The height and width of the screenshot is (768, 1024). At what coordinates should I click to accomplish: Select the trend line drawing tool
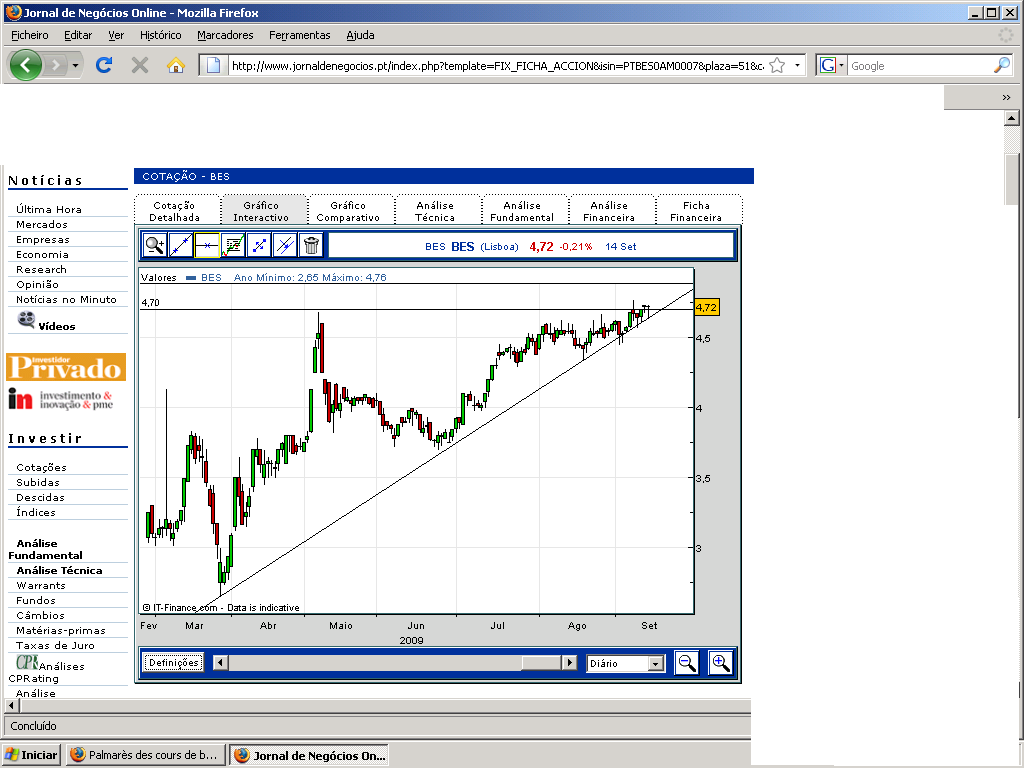(x=181, y=246)
